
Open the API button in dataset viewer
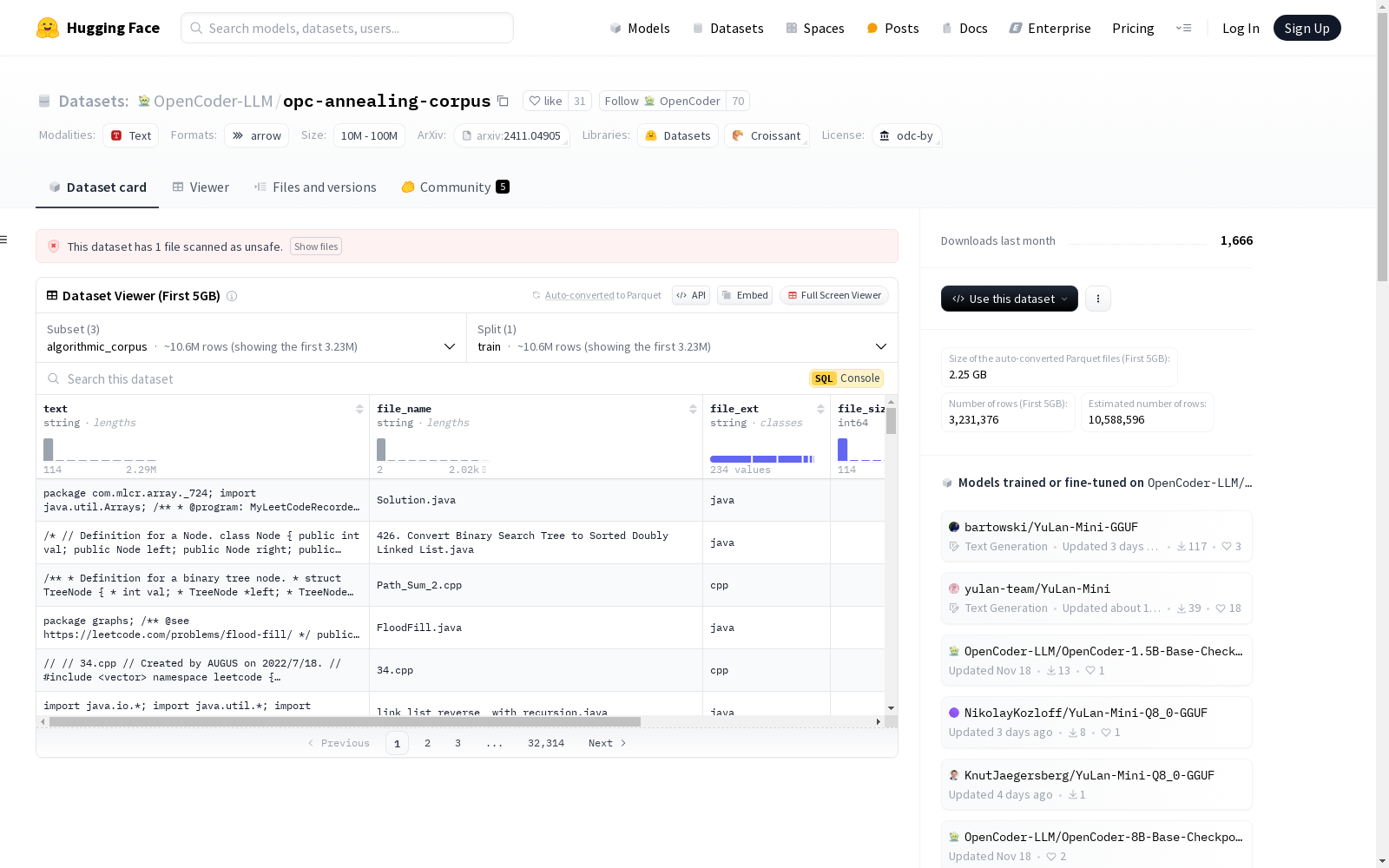pyautogui.click(x=691, y=295)
